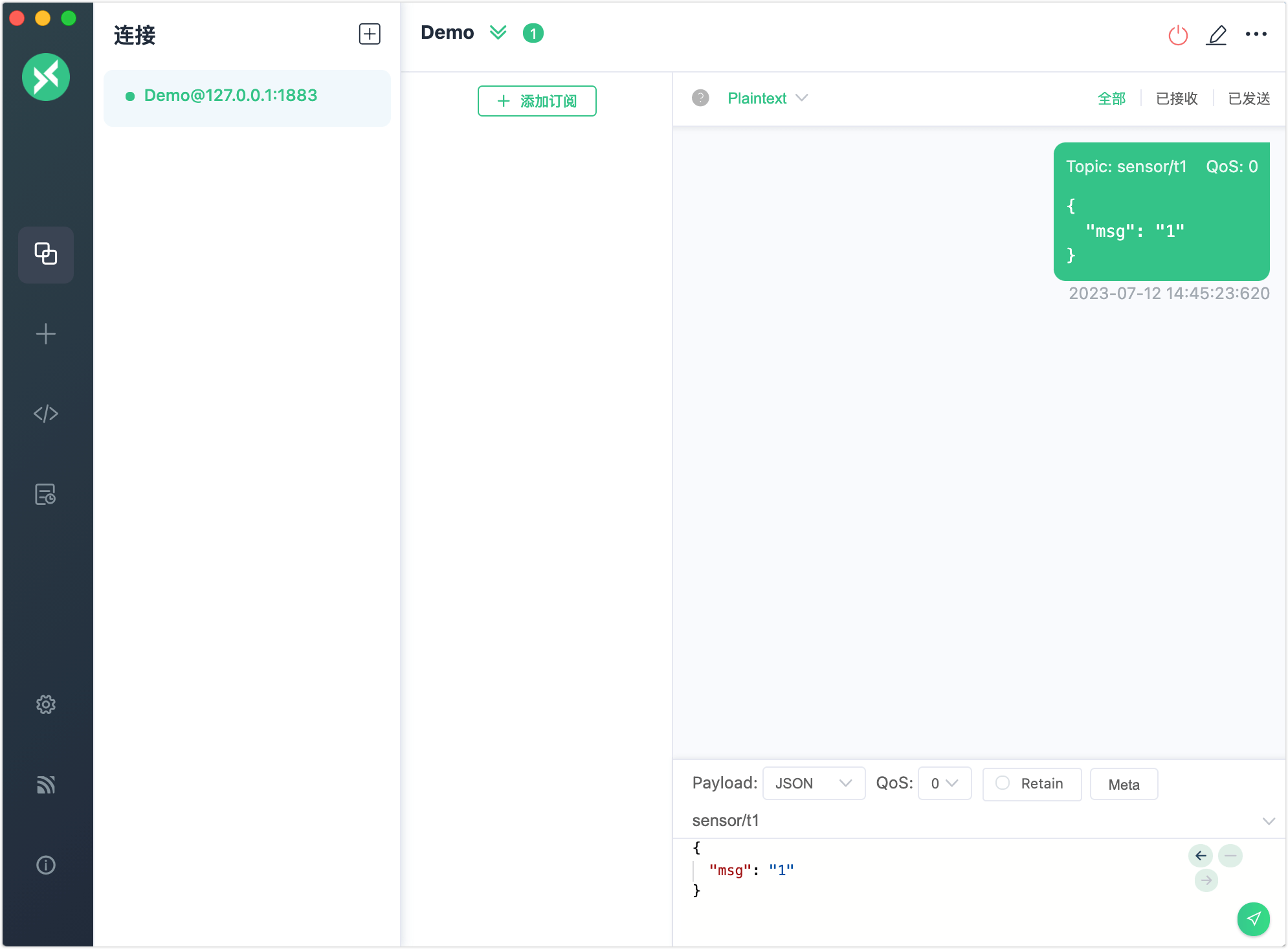
Task: Open the settings gear in sidebar
Action: pos(46,704)
